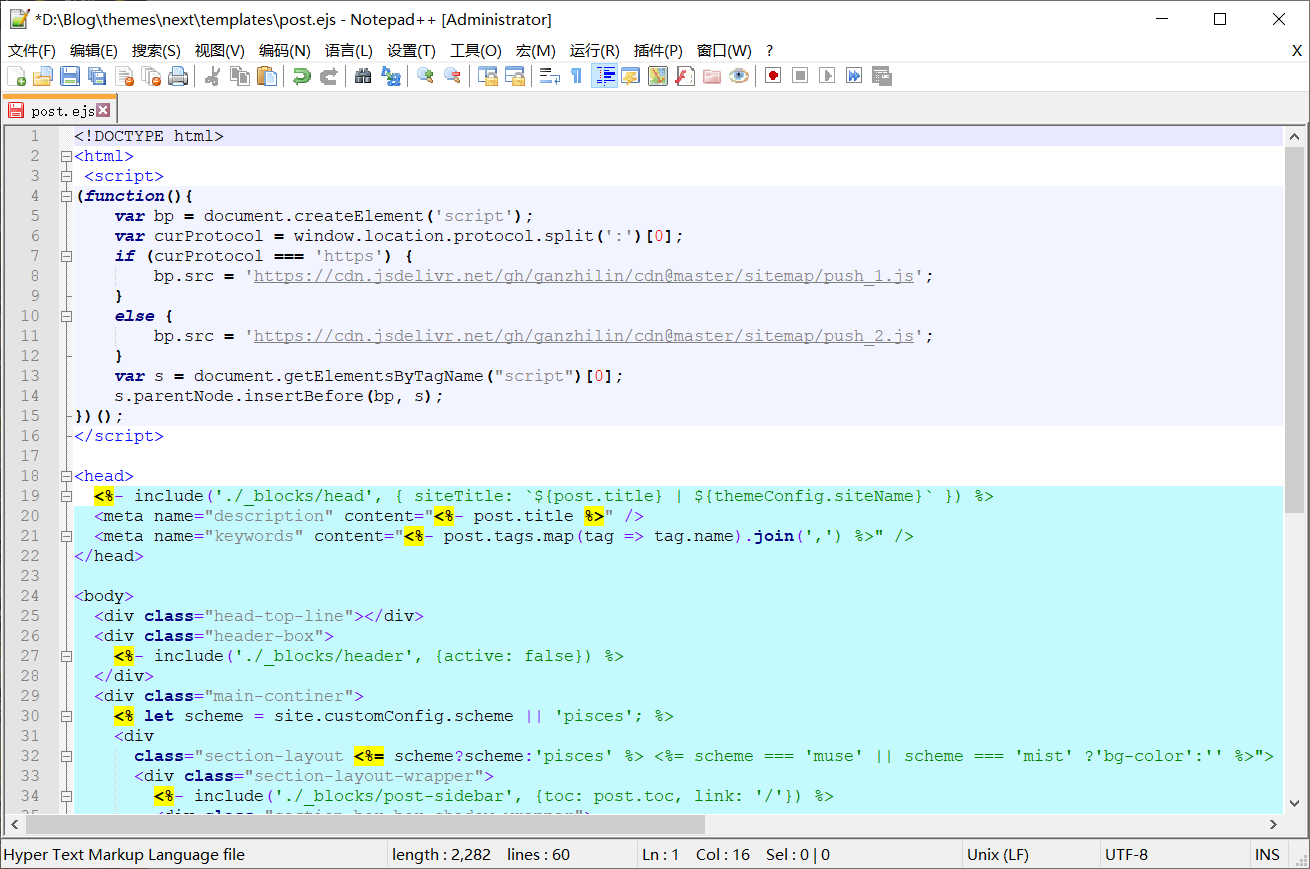Click the Zoom In magnifier icon
The height and width of the screenshot is (869, 1310).
click(x=425, y=76)
